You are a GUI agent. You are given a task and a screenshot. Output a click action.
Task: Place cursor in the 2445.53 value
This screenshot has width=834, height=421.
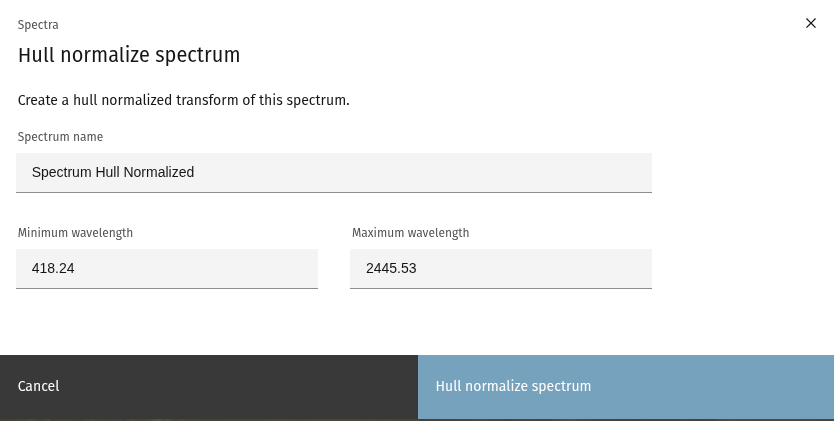point(389,268)
